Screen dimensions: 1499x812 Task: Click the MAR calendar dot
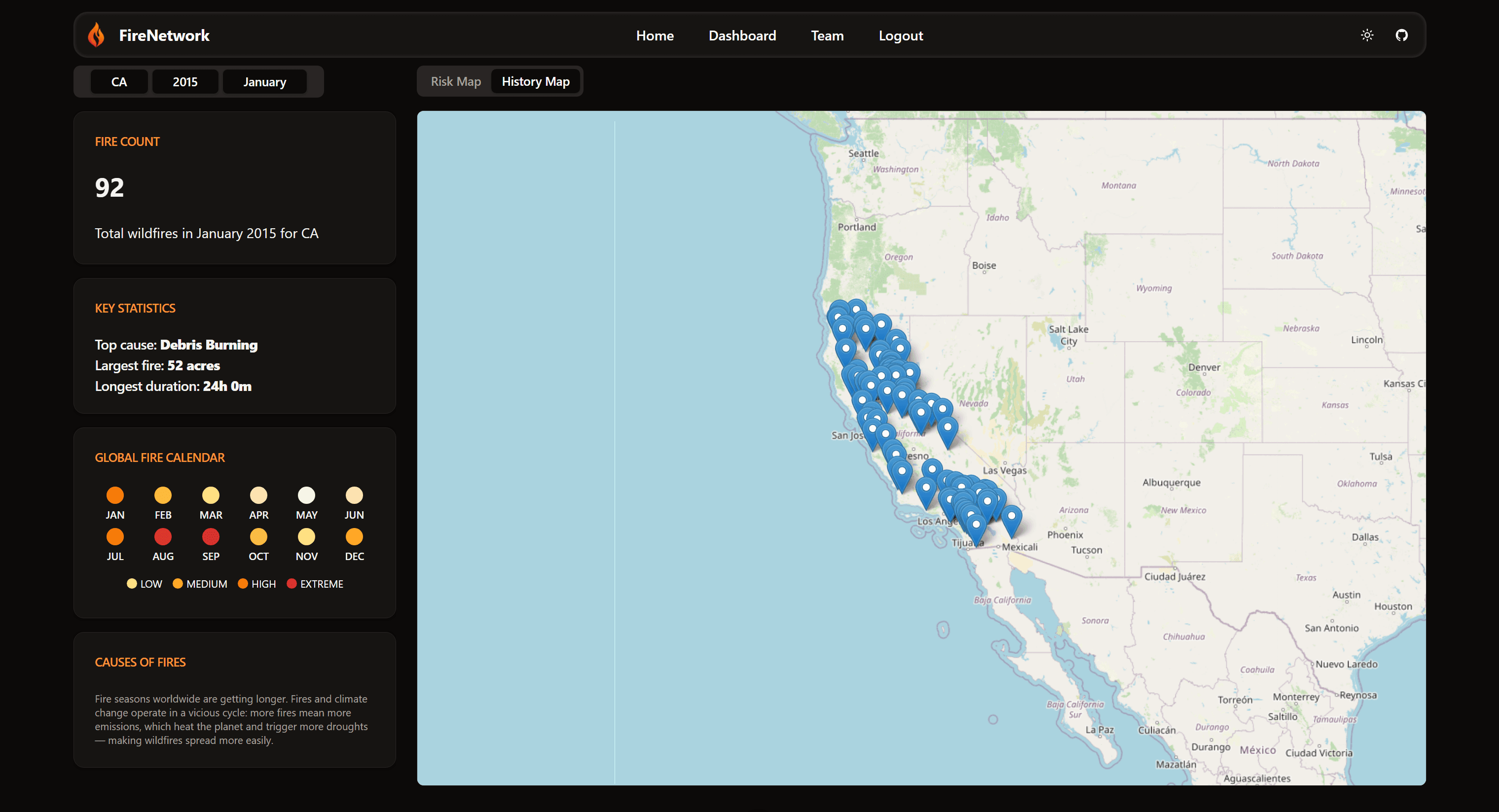tap(211, 495)
